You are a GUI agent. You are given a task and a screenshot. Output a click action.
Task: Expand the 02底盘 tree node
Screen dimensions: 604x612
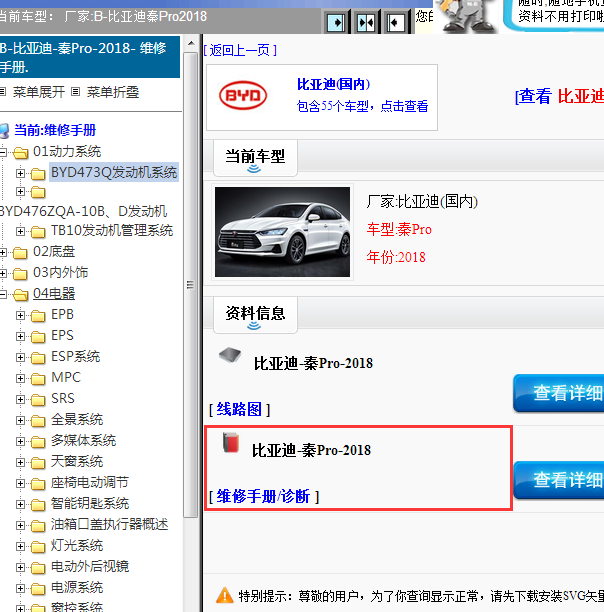coord(3,253)
